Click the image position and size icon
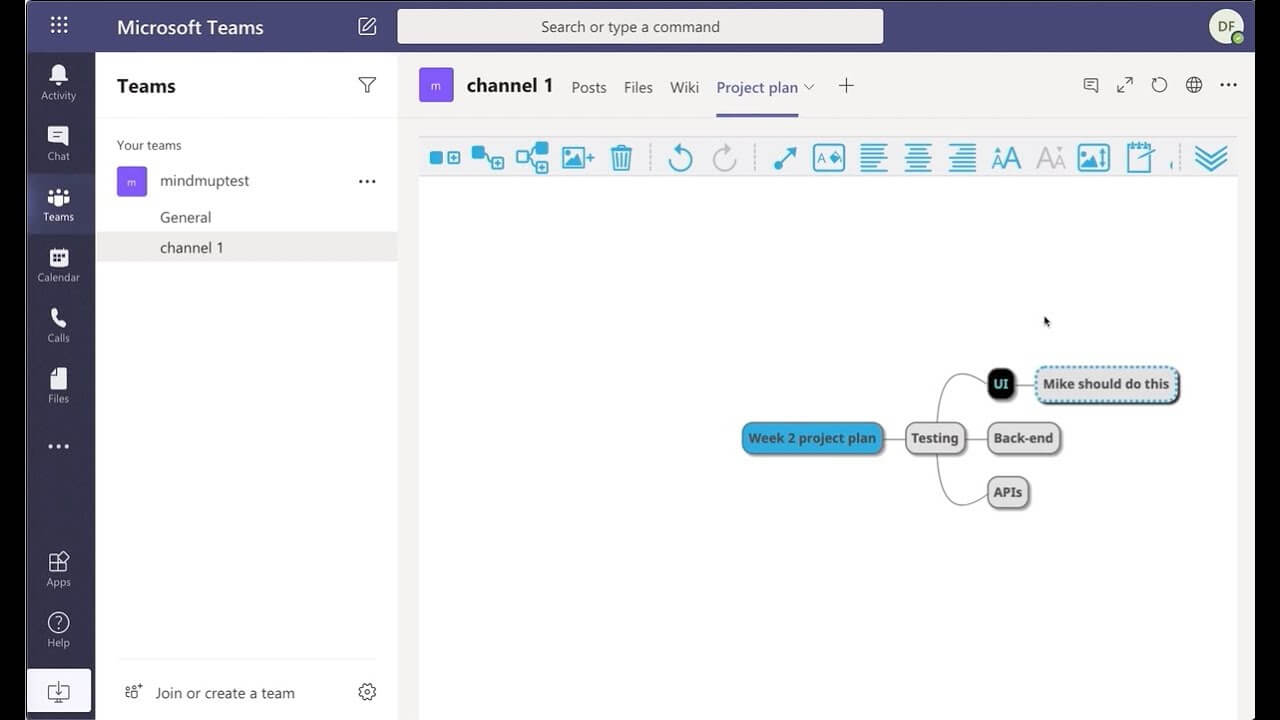The height and width of the screenshot is (720, 1280). [x=1094, y=157]
